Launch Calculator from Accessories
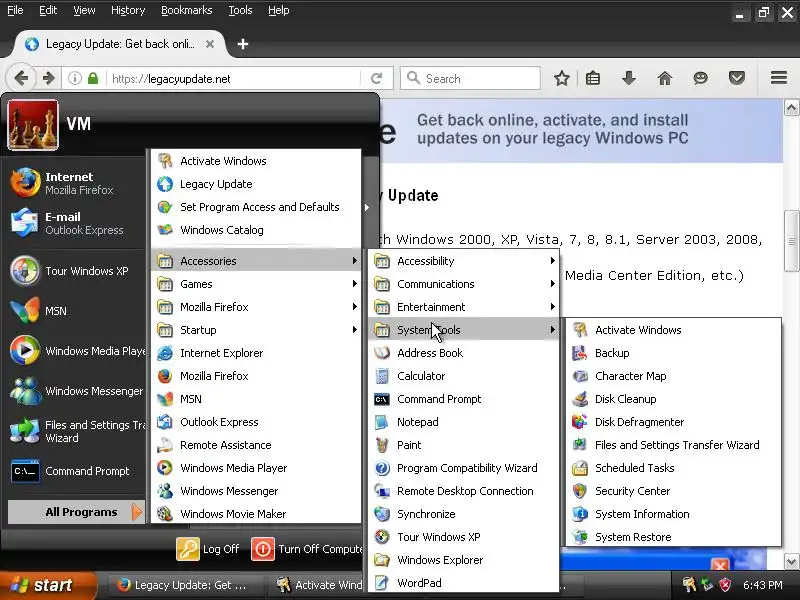 tap(464, 376)
